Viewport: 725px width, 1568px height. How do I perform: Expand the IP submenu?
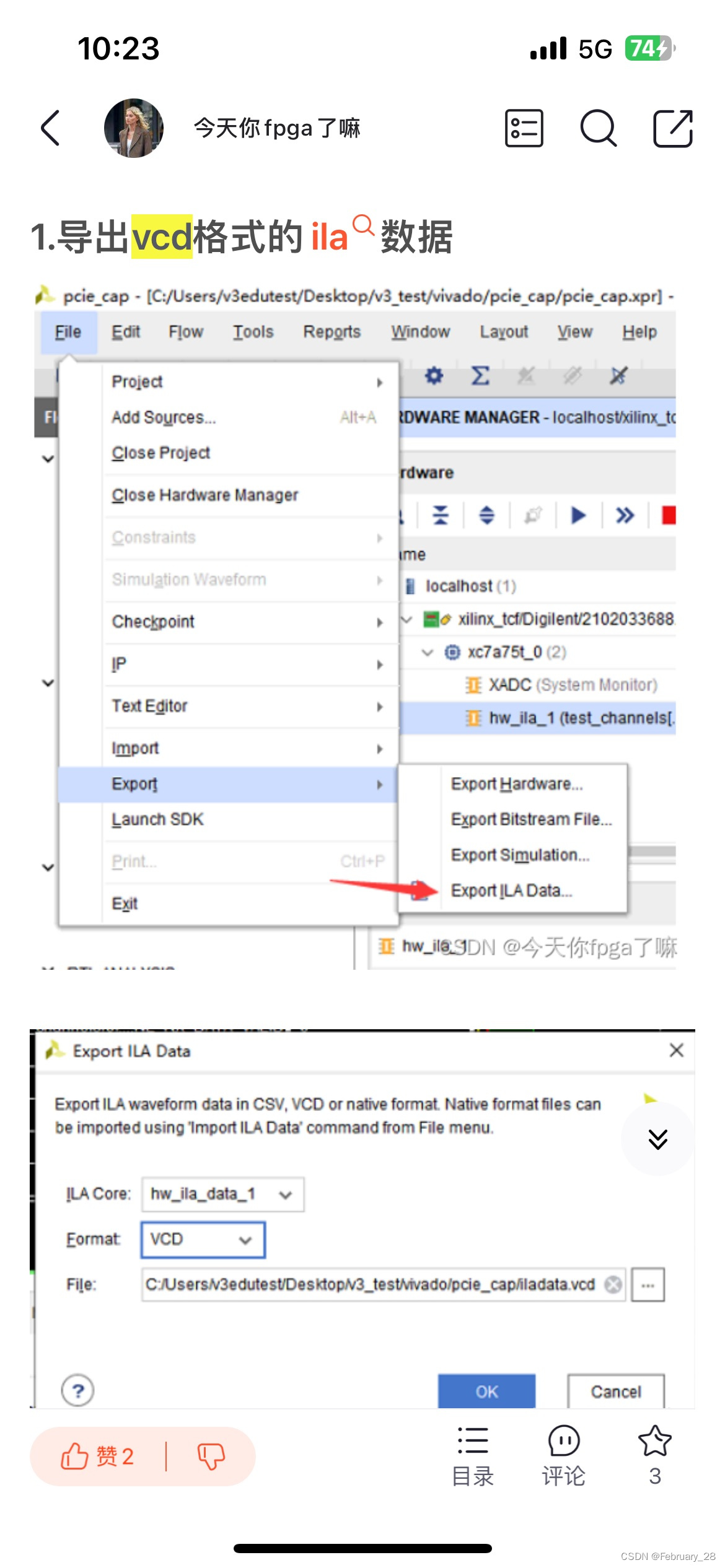228,664
